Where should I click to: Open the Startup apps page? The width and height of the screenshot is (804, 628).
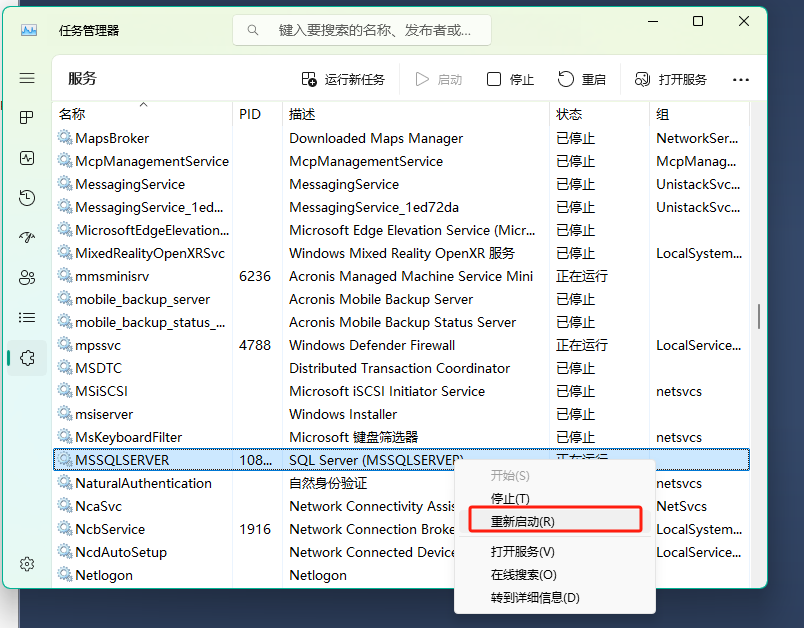26,237
